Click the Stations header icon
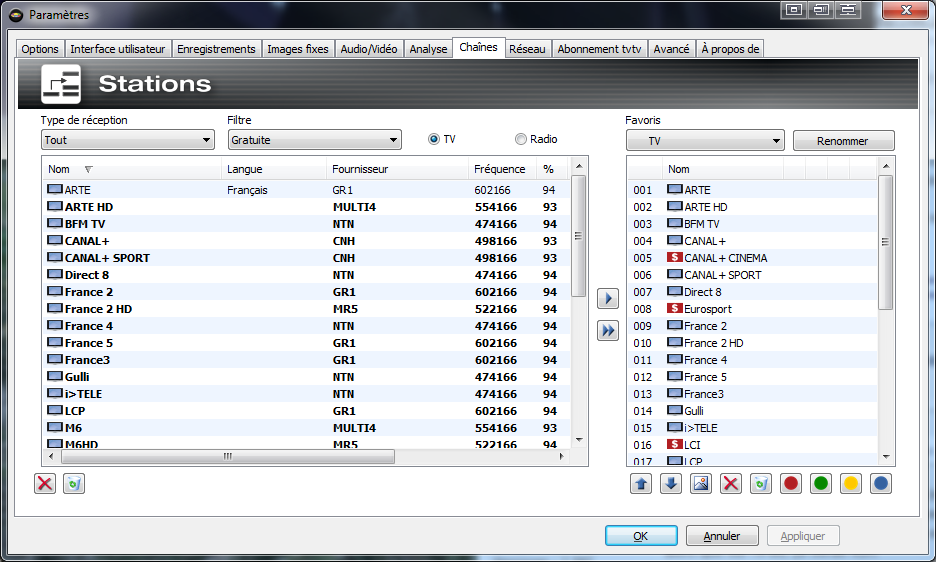This screenshot has width=936, height=562. pos(61,84)
